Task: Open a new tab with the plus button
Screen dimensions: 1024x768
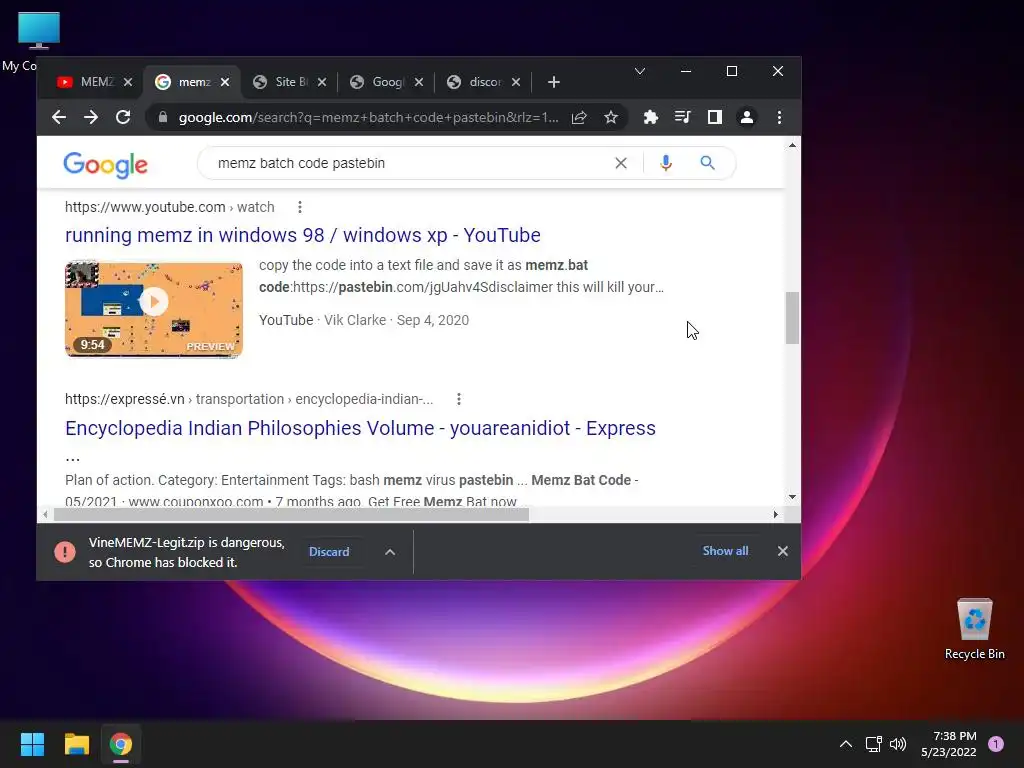Action: click(554, 82)
